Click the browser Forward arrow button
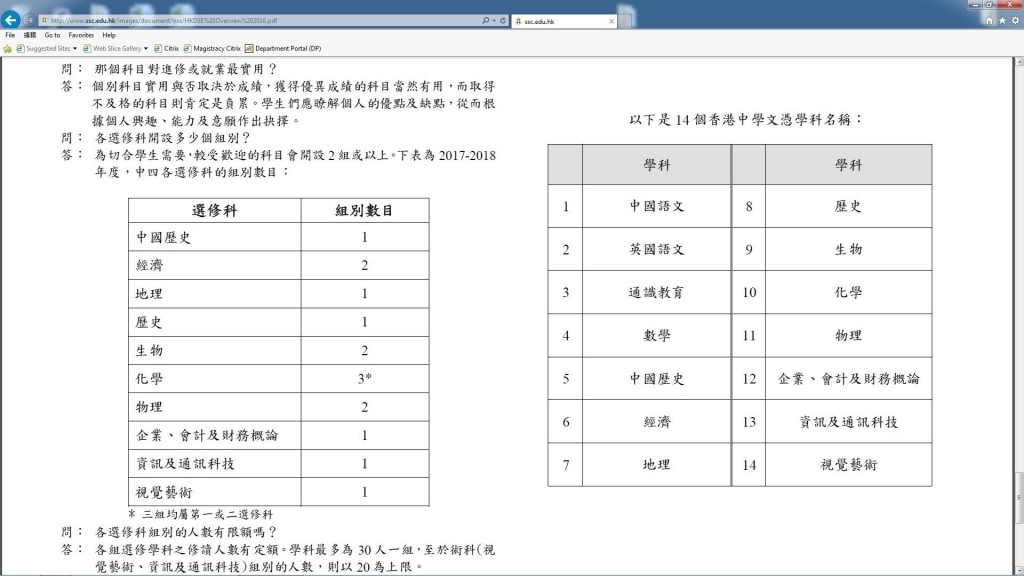Image resolution: width=1024 pixels, height=576 pixels. [x=29, y=20]
